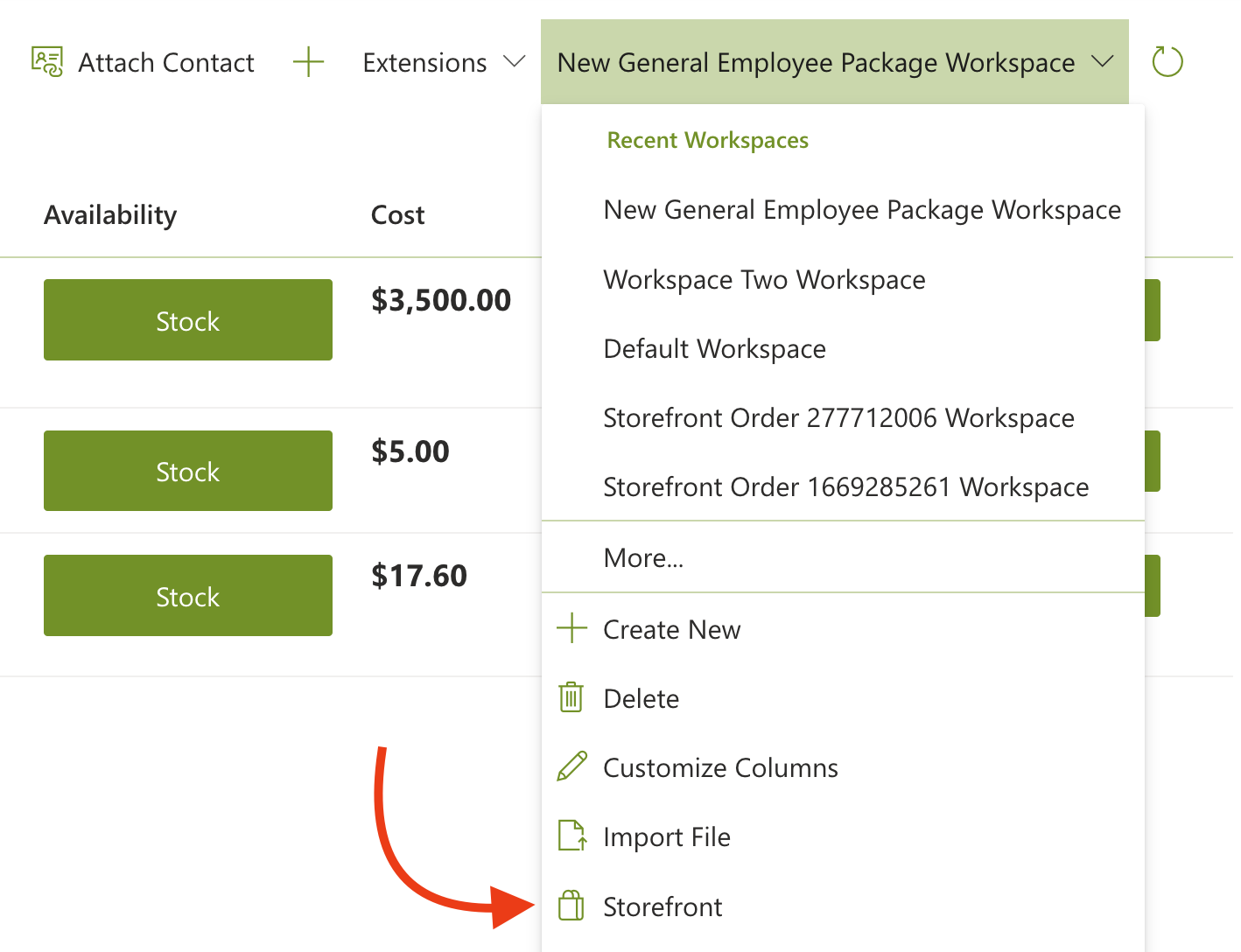
Task: Open Storefront Order 277712006 Workspace
Action: click(x=838, y=417)
